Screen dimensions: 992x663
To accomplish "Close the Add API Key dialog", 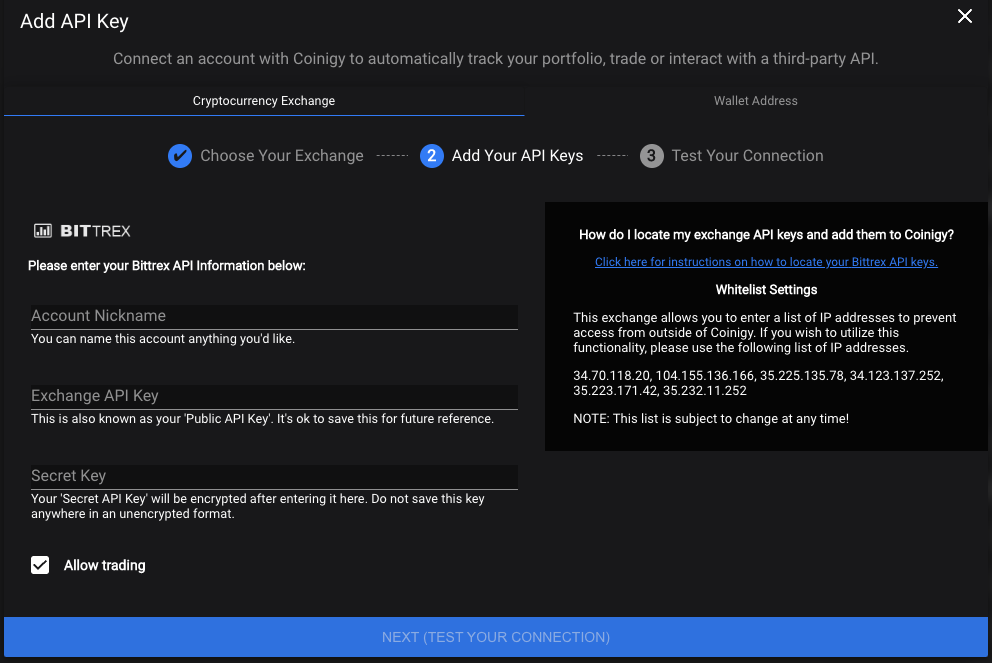I will [x=964, y=16].
